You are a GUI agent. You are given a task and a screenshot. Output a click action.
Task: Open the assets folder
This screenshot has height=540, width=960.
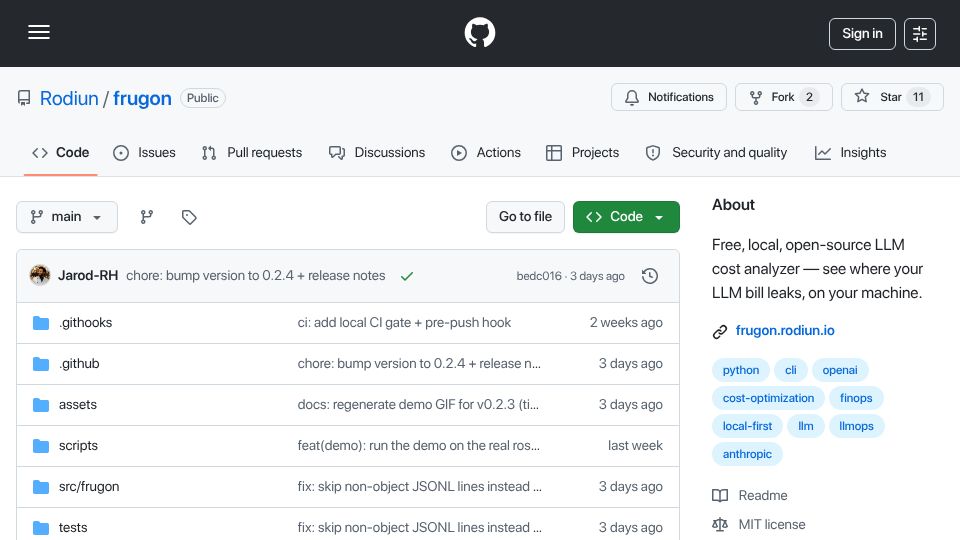point(78,405)
